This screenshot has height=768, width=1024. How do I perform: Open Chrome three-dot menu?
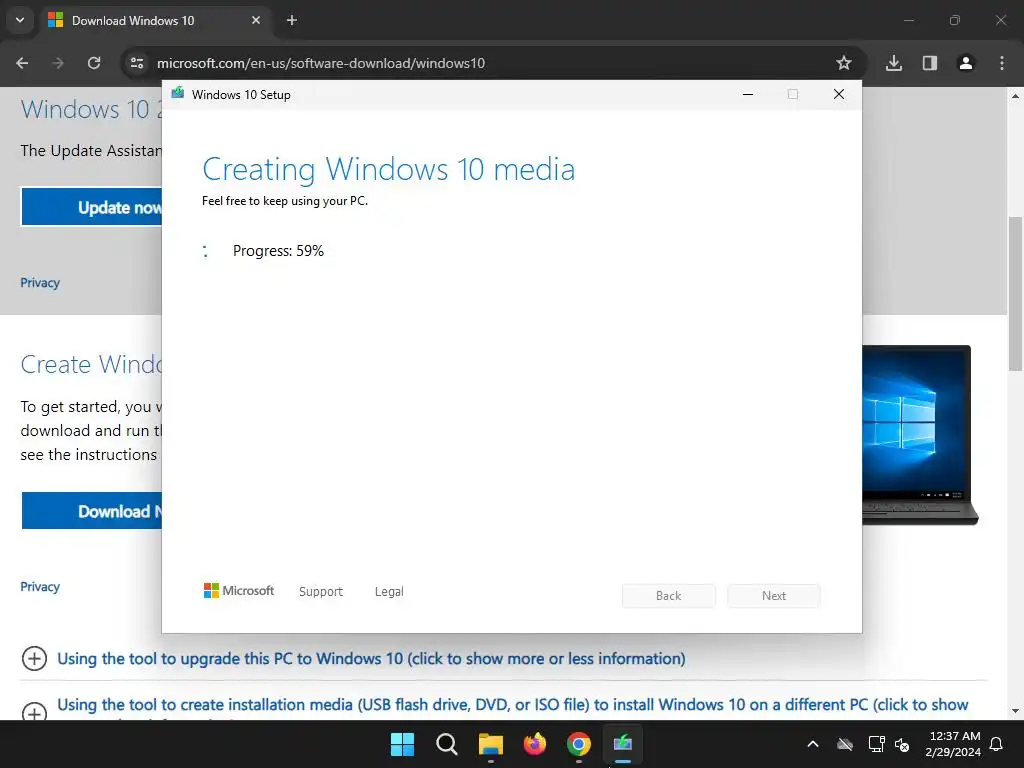[1002, 63]
